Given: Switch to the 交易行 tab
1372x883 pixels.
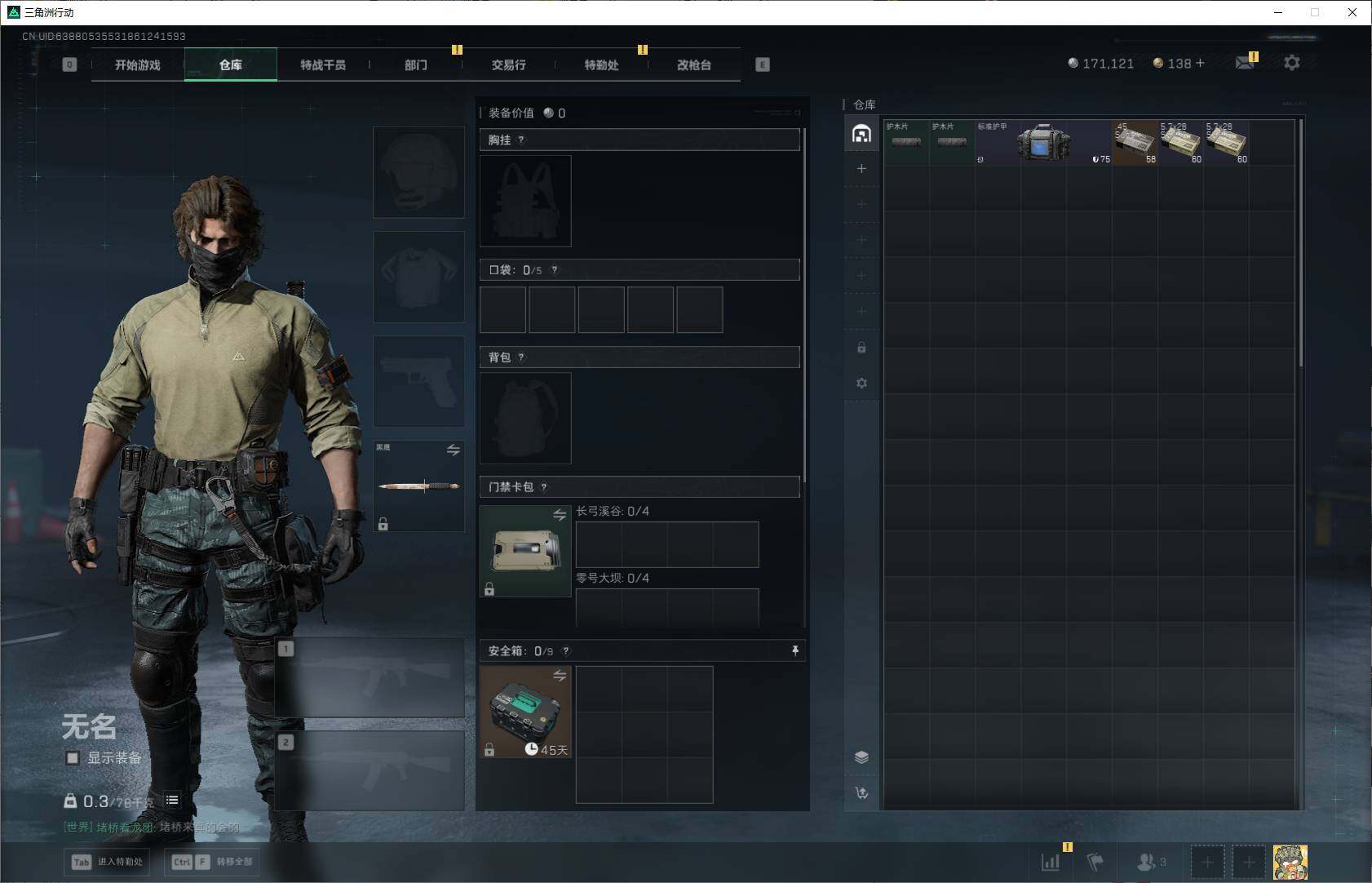Looking at the screenshot, I should [x=508, y=64].
